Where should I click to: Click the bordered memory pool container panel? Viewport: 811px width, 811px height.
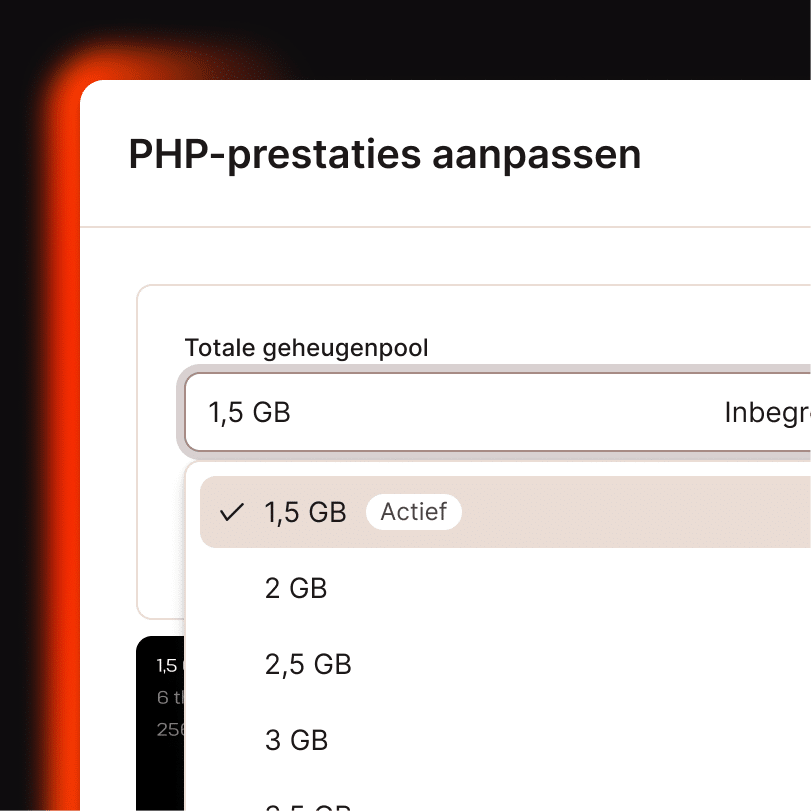[x=158, y=450]
